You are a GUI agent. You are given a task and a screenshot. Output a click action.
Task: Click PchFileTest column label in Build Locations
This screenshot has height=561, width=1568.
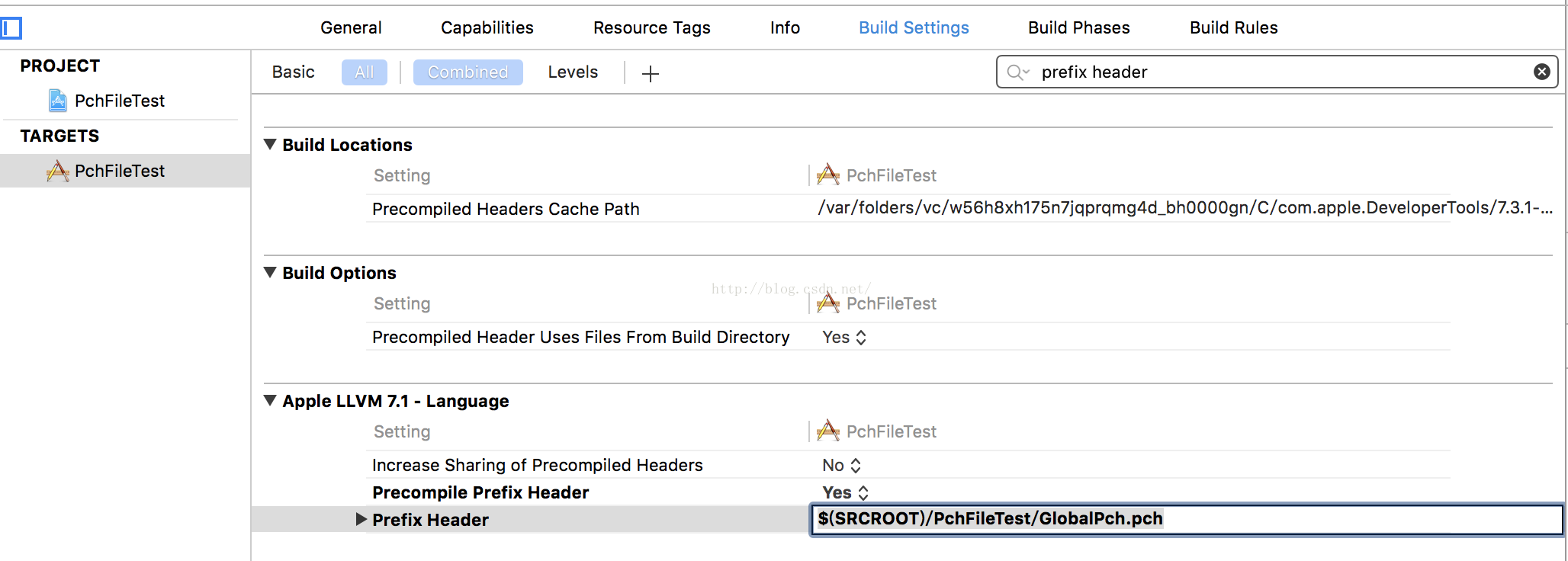[x=892, y=175]
